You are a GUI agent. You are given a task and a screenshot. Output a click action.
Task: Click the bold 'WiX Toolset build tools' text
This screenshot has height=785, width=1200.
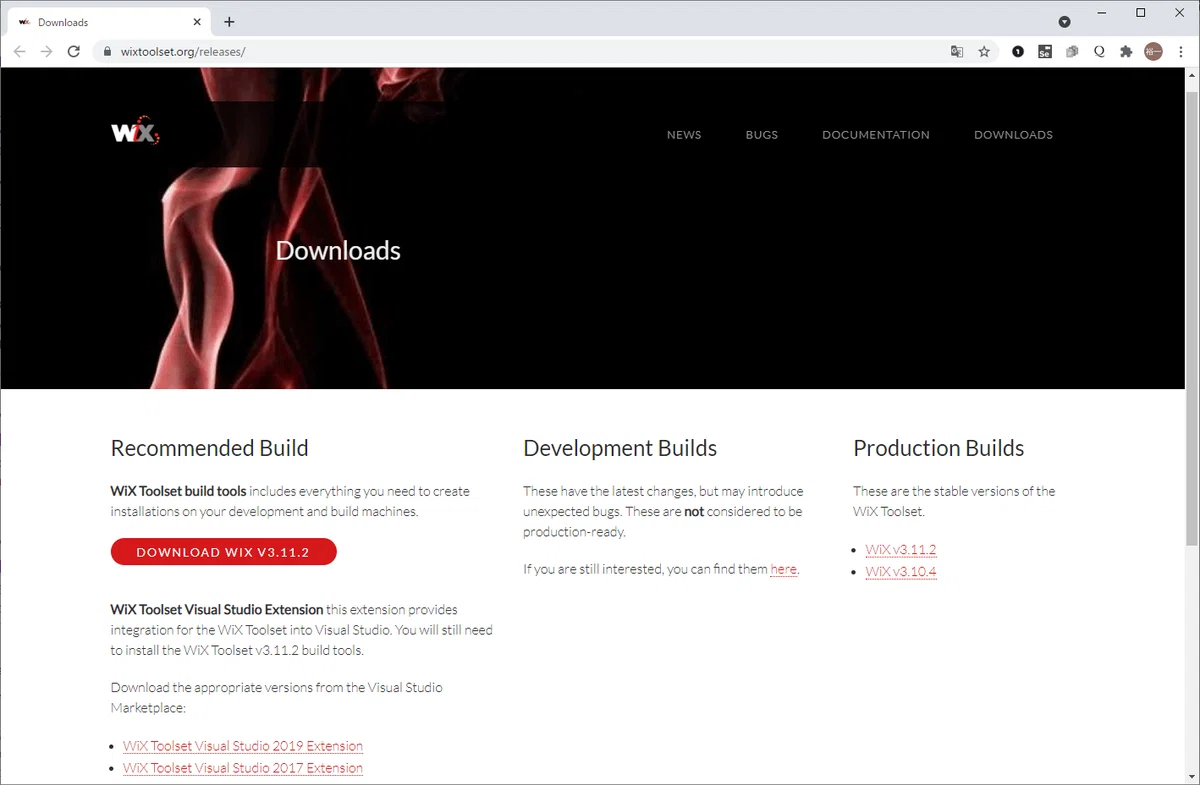[178, 491]
